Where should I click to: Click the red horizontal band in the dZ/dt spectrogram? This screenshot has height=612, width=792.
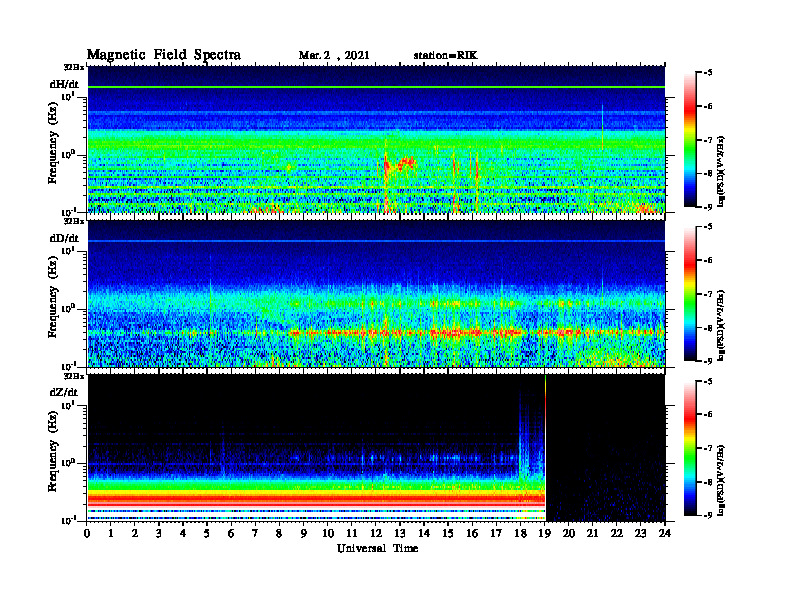click(316, 500)
